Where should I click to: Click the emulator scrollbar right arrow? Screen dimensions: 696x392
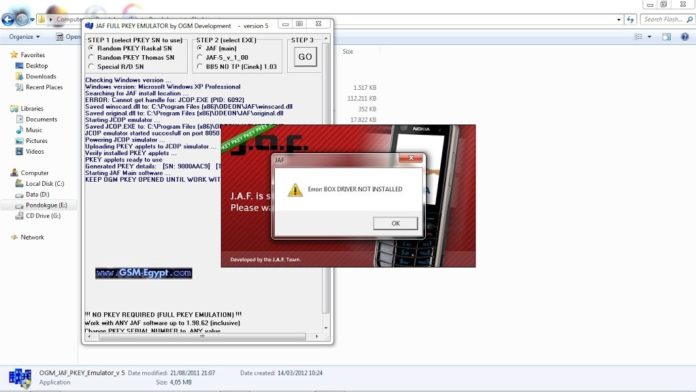[317, 337]
